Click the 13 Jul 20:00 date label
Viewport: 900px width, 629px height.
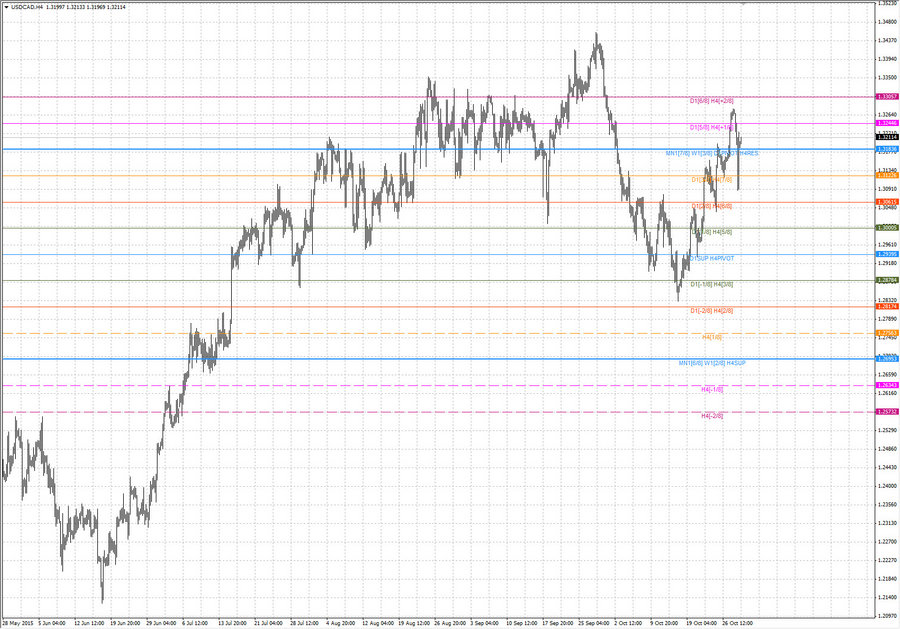[x=232, y=623]
